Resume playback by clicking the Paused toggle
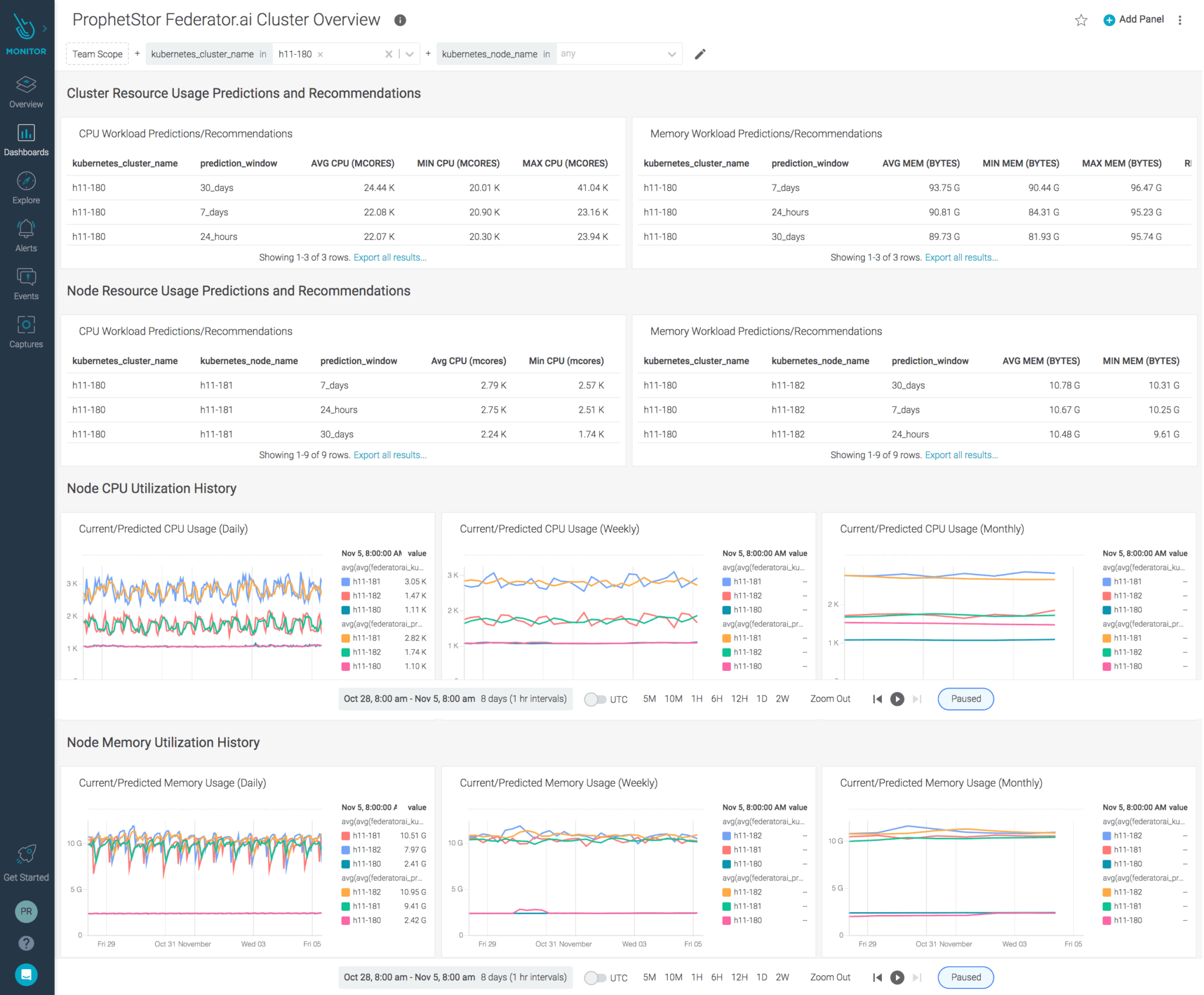This screenshot has width=1204, height=995. point(965,699)
